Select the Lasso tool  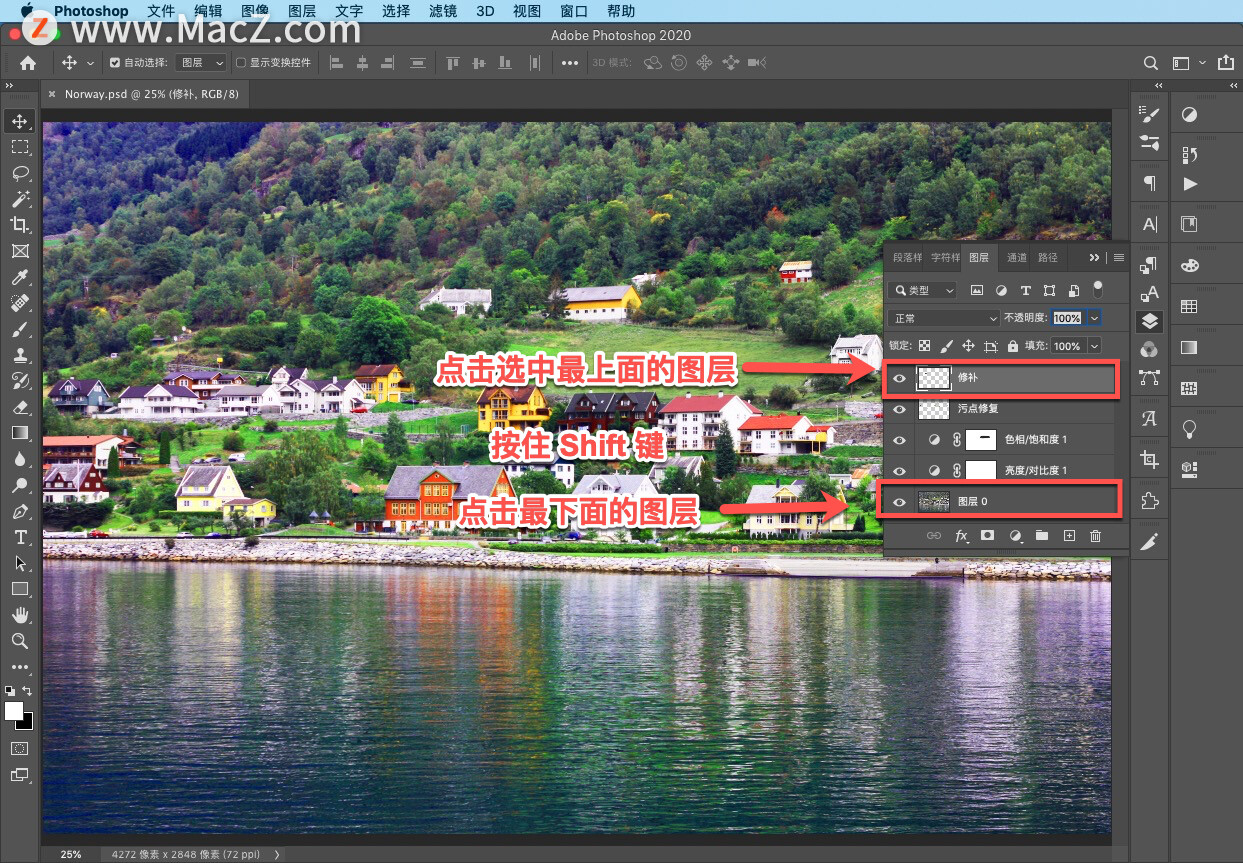20,173
